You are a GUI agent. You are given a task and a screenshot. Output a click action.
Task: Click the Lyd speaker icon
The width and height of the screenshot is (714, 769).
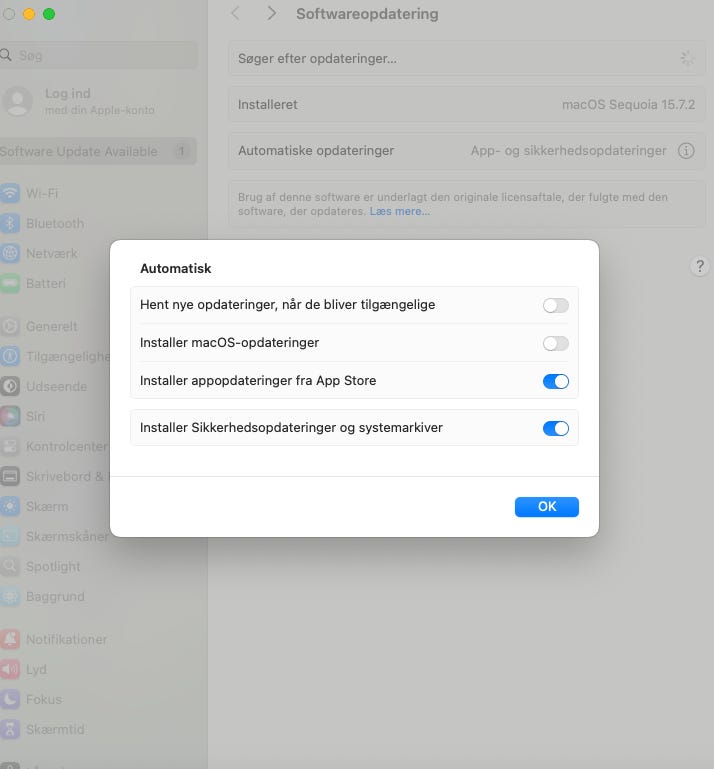pos(10,669)
